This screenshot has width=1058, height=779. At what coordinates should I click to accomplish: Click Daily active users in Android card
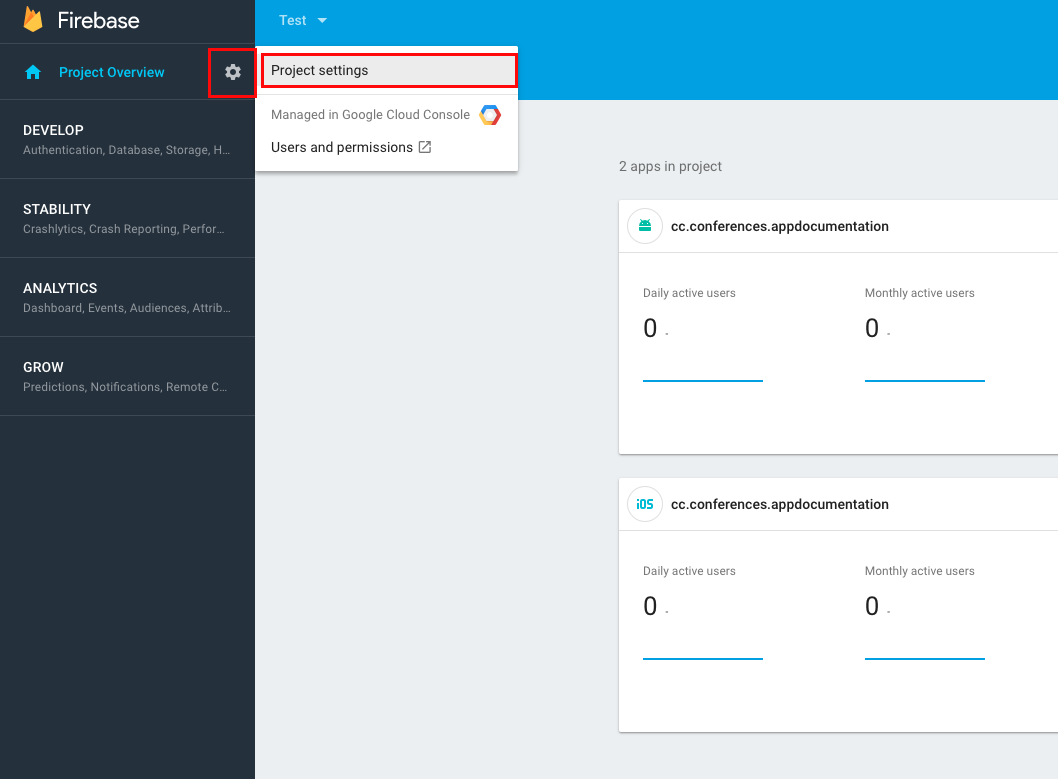[x=689, y=293]
